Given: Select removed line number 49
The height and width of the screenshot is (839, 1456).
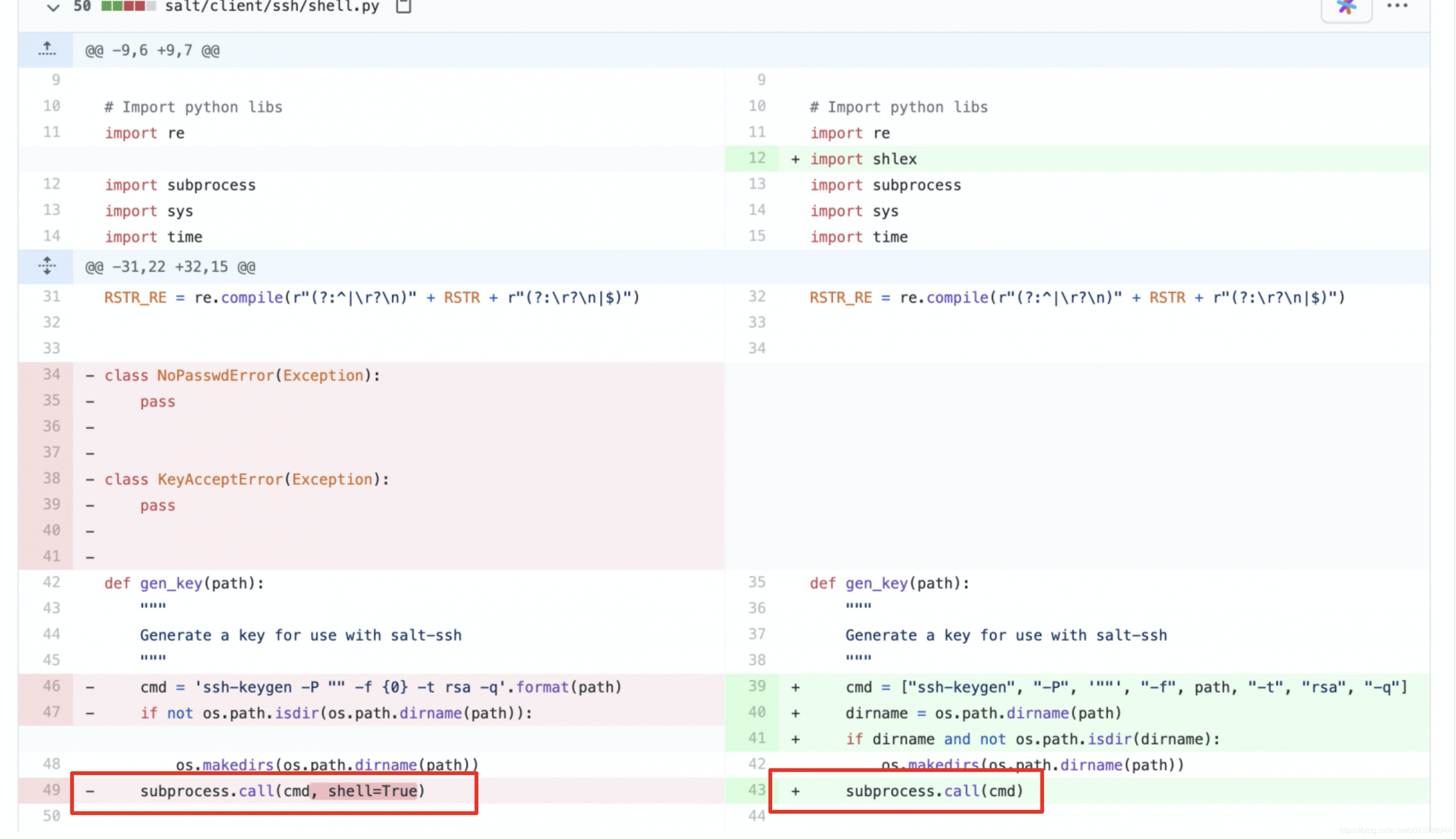Looking at the screenshot, I should coord(51,789).
